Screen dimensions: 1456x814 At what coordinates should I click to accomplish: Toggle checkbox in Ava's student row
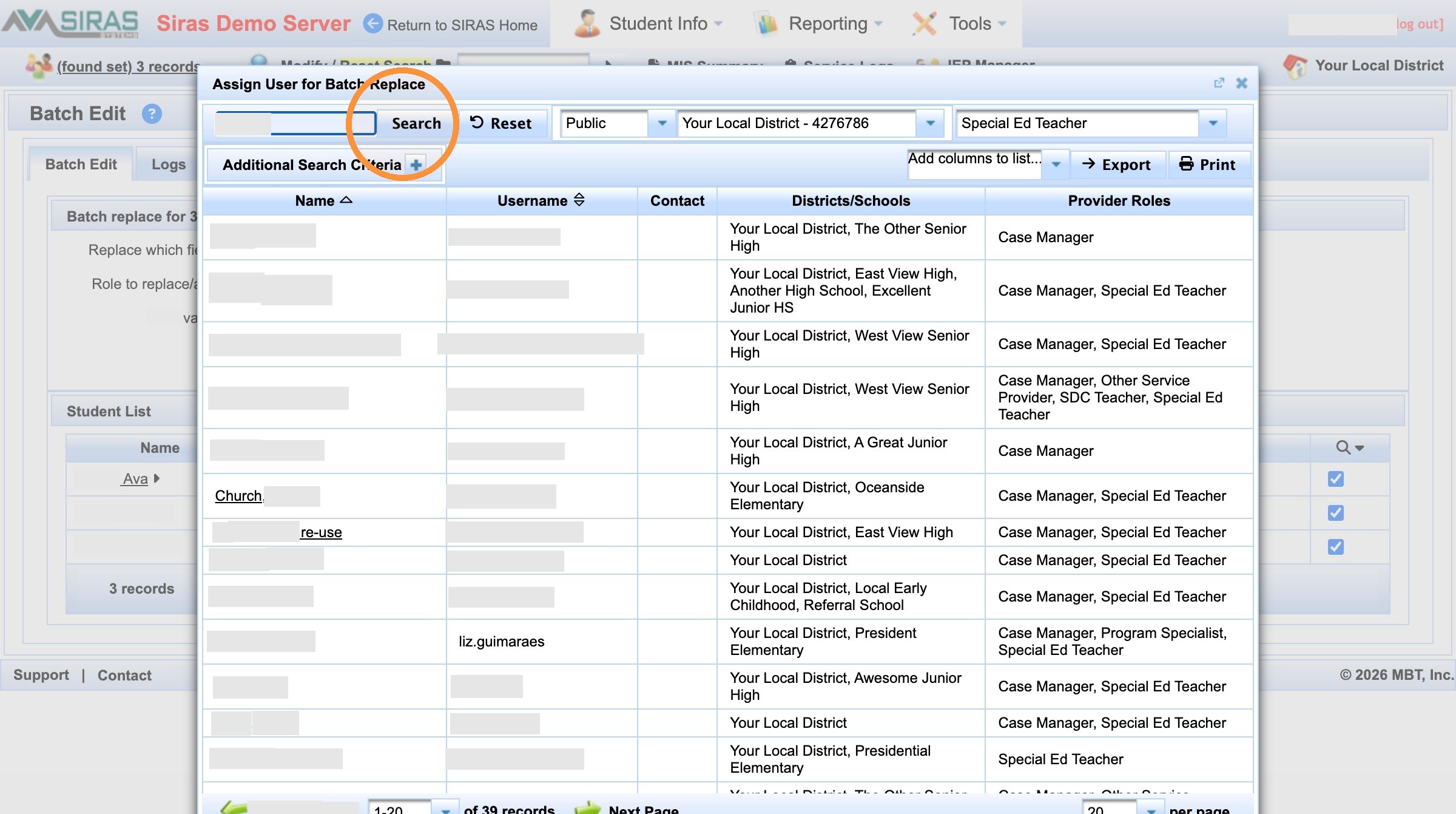coord(1335,479)
